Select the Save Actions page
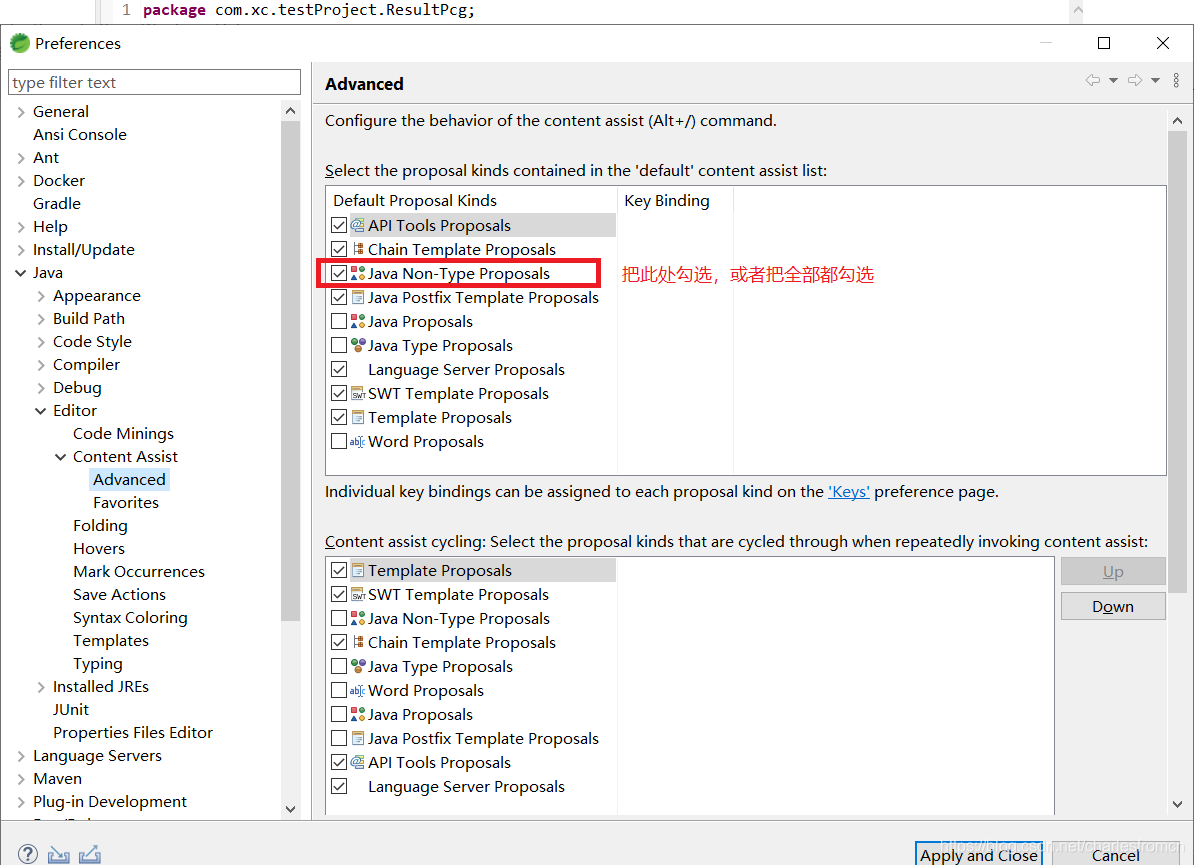The image size is (1194, 865). pos(120,595)
